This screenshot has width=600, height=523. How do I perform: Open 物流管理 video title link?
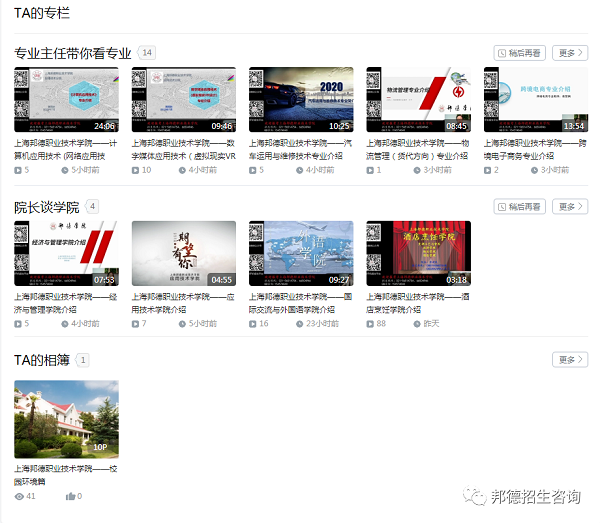(x=418, y=150)
